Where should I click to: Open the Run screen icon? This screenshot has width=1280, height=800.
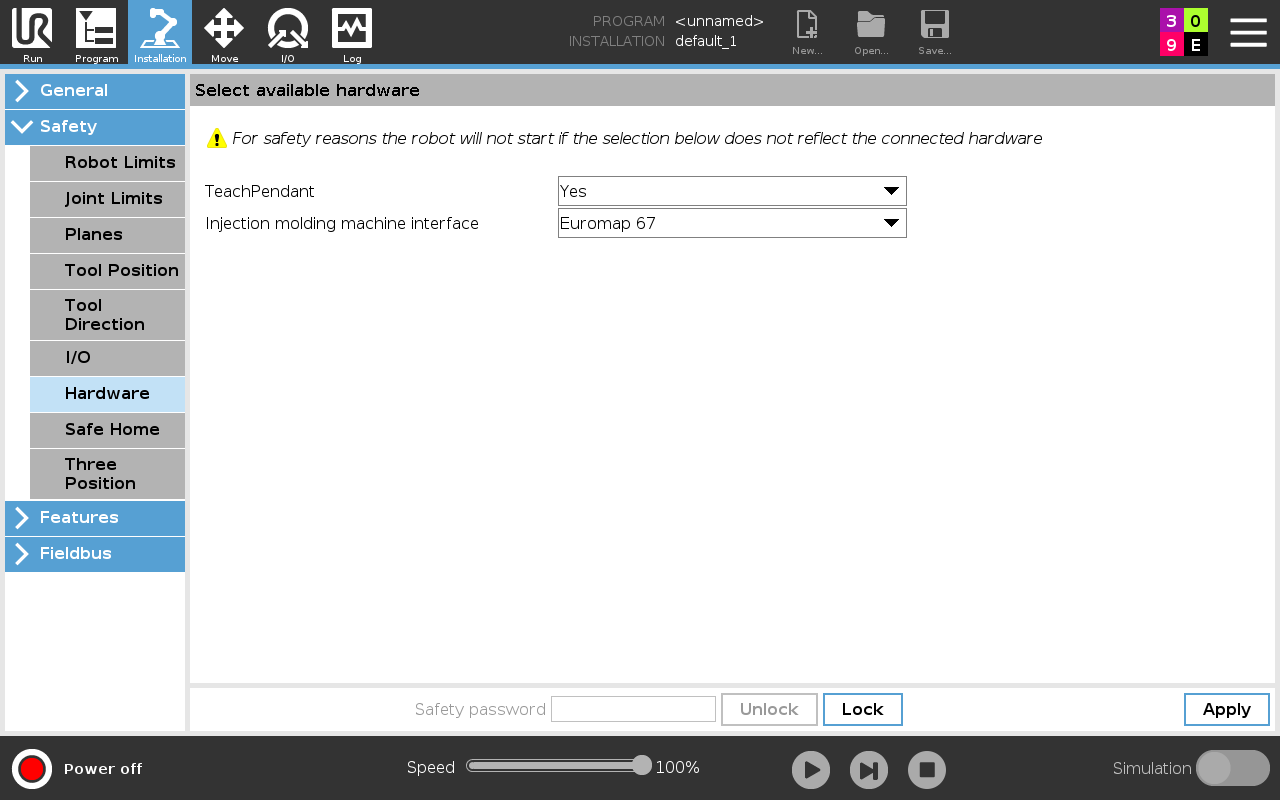click(32, 32)
